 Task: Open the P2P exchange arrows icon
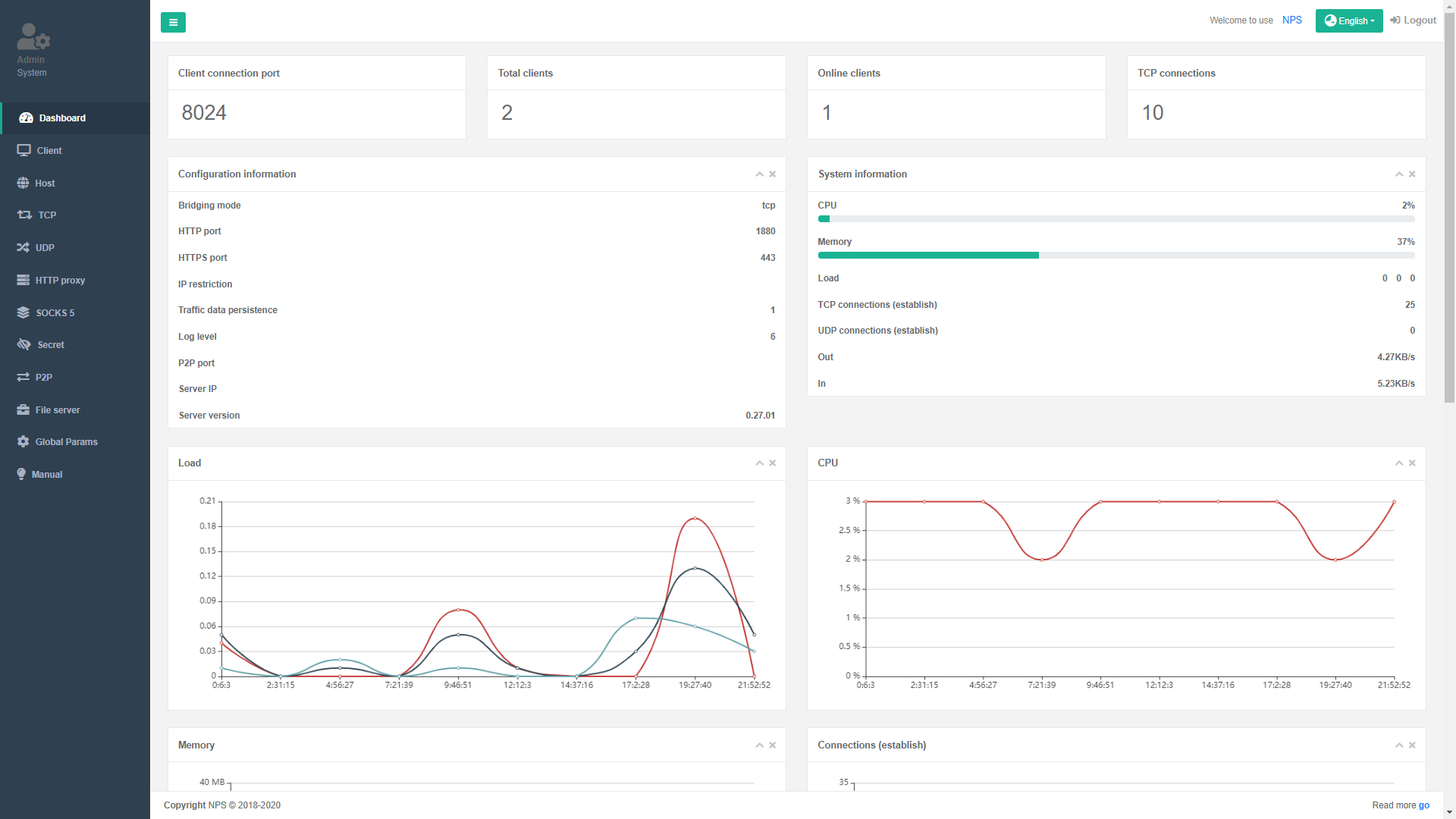pos(24,377)
